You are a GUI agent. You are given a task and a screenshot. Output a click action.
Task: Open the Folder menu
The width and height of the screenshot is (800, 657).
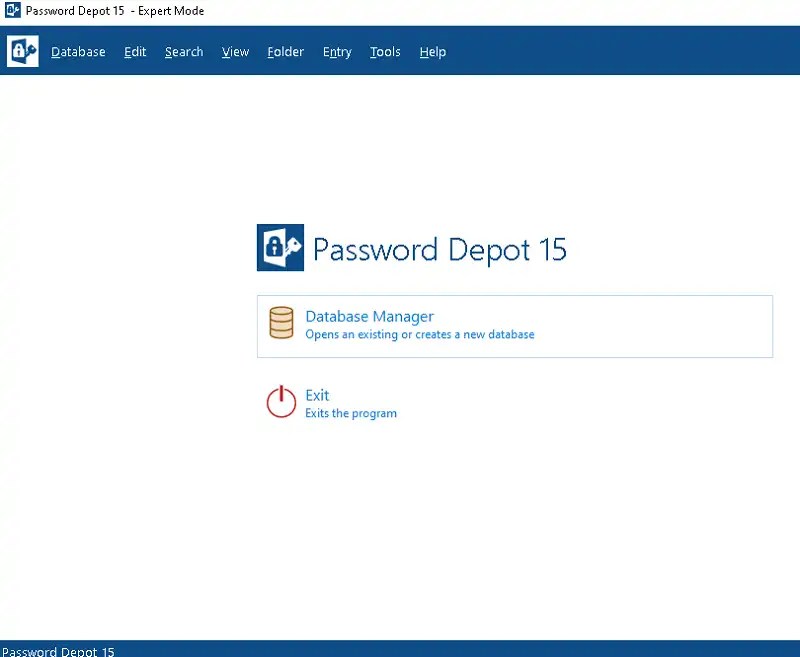pyautogui.click(x=286, y=52)
